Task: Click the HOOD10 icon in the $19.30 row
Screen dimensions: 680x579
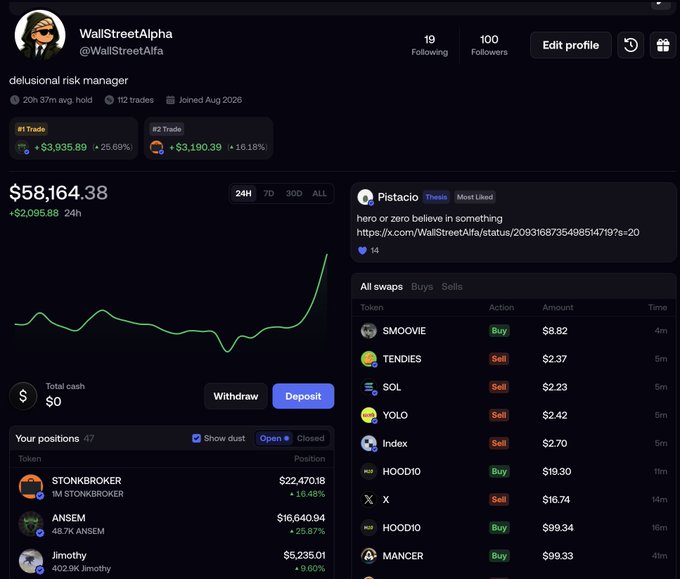Action: pos(369,471)
